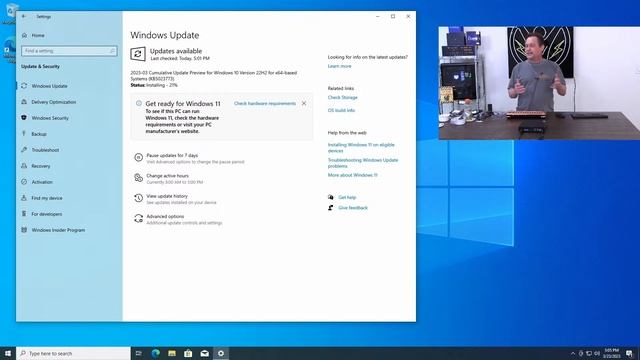Click the Find a setting search box
The image size is (640, 360).
coord(69,51)
